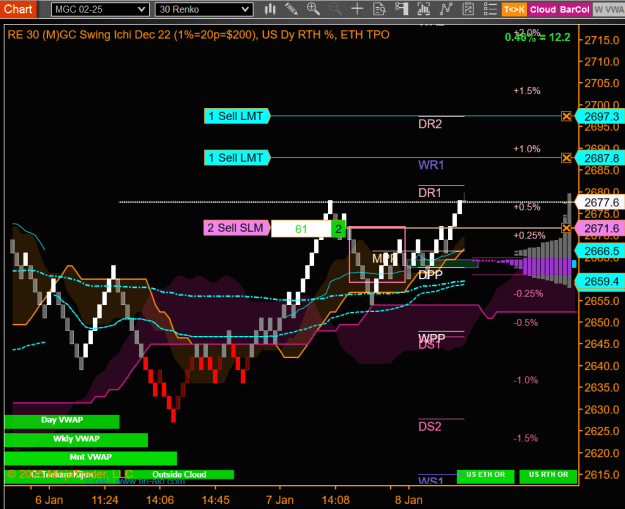The height and width of the screenshot is (509, 625).
Task: Click the 2677.6 current price marker
Action: coord(601,202)
